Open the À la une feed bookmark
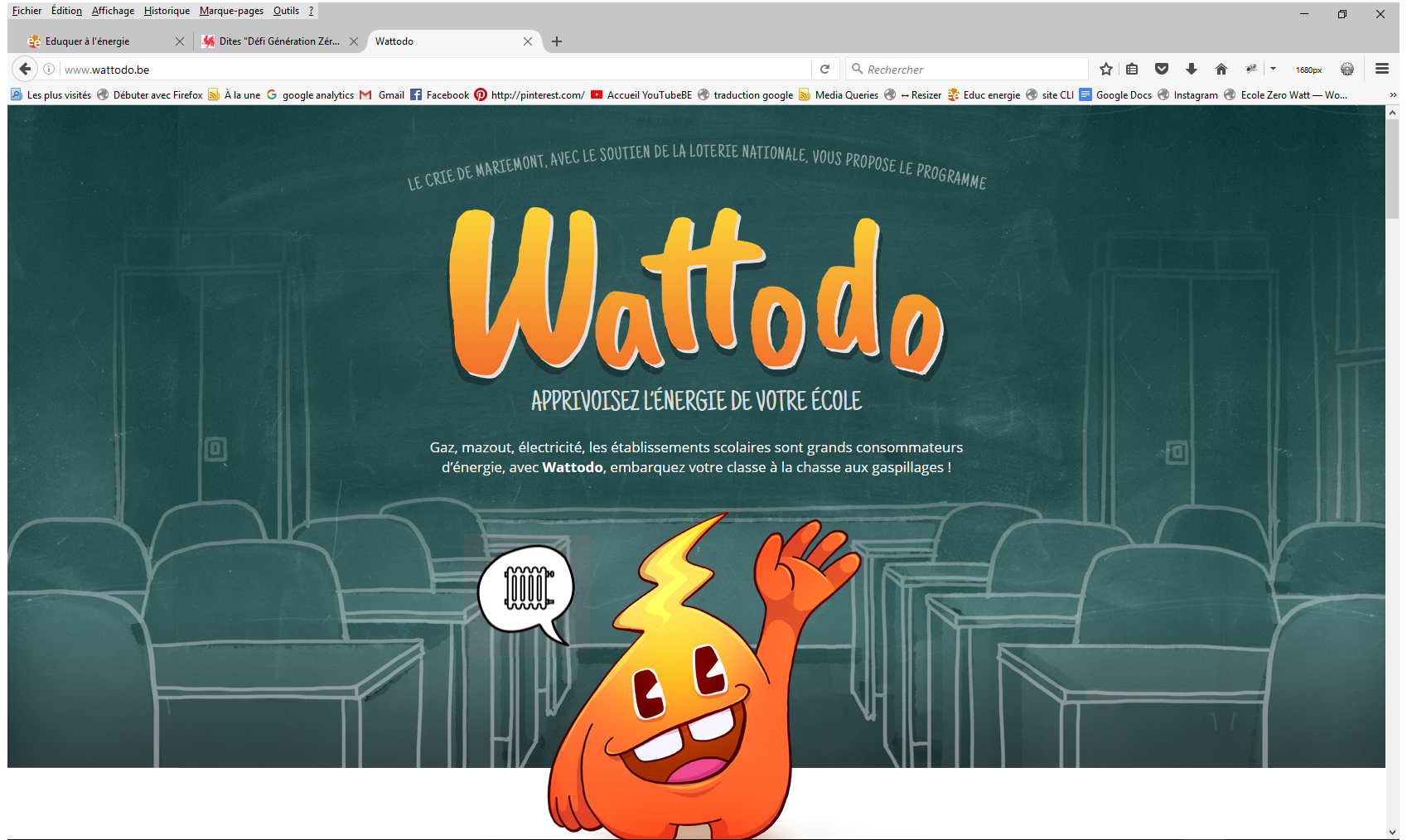The width and height of the screenshot is (1407, 840). [x=234, y=95]
